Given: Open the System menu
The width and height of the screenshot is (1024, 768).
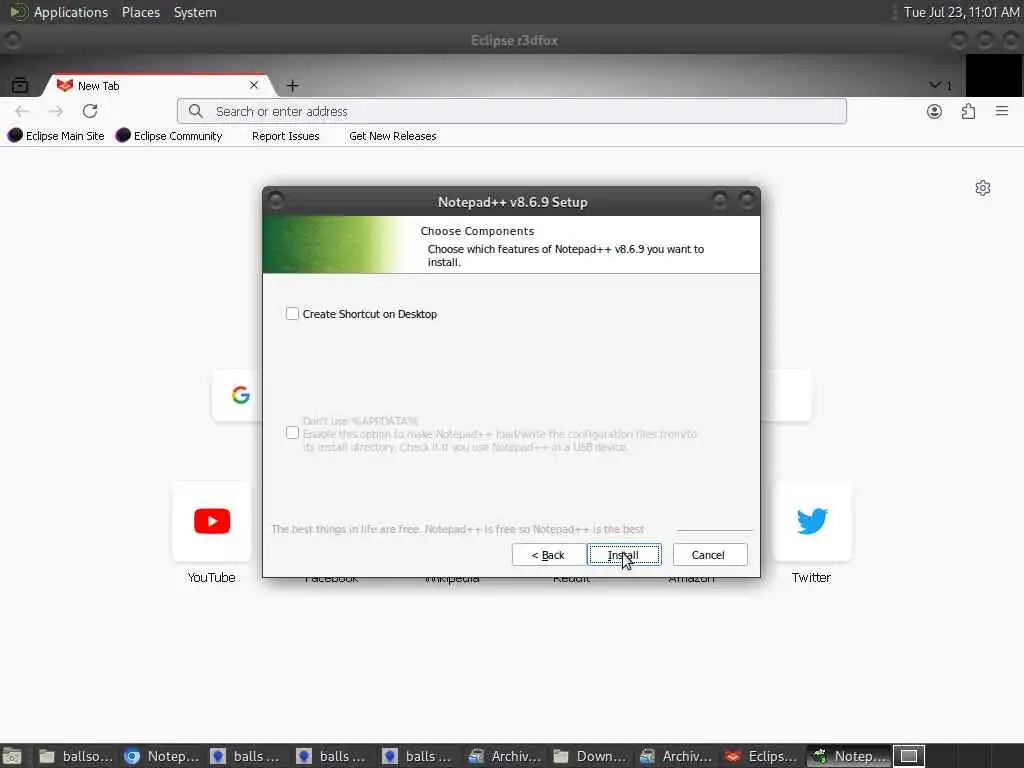Looking at the screenshot, I should (195, 12).
